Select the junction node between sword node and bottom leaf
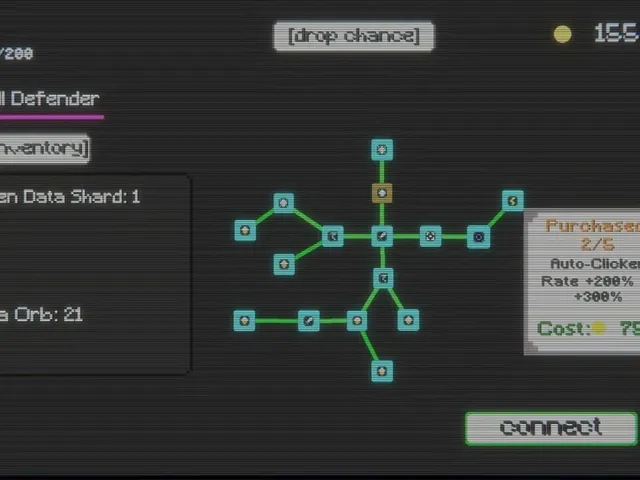 point(357,321)
